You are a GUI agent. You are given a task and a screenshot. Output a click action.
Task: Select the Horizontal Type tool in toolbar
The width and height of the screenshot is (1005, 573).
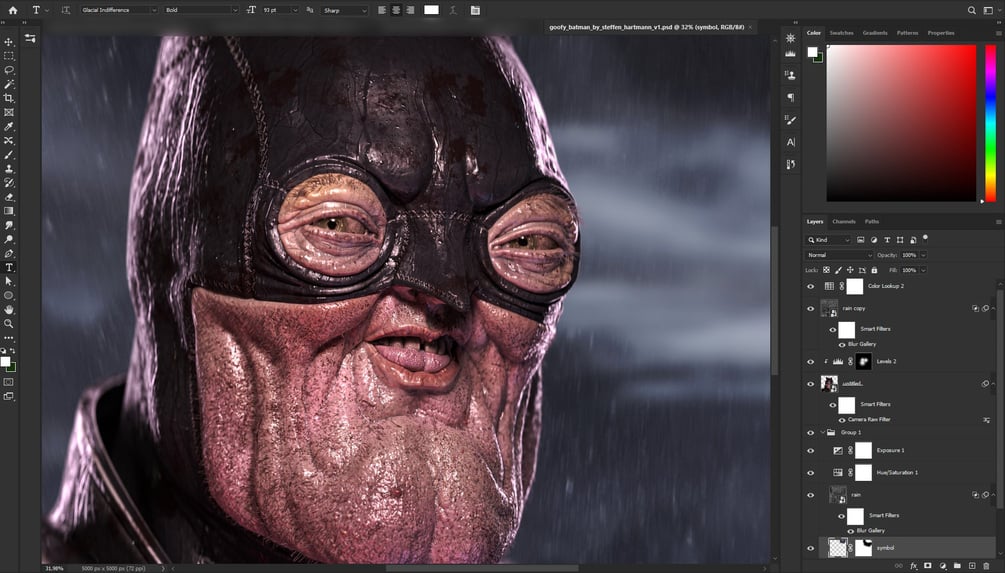9,267
